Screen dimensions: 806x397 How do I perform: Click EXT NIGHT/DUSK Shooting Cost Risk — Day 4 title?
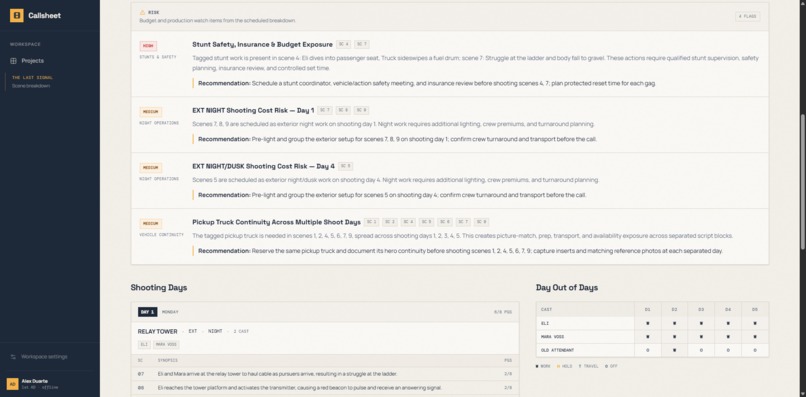pos(263,166)
